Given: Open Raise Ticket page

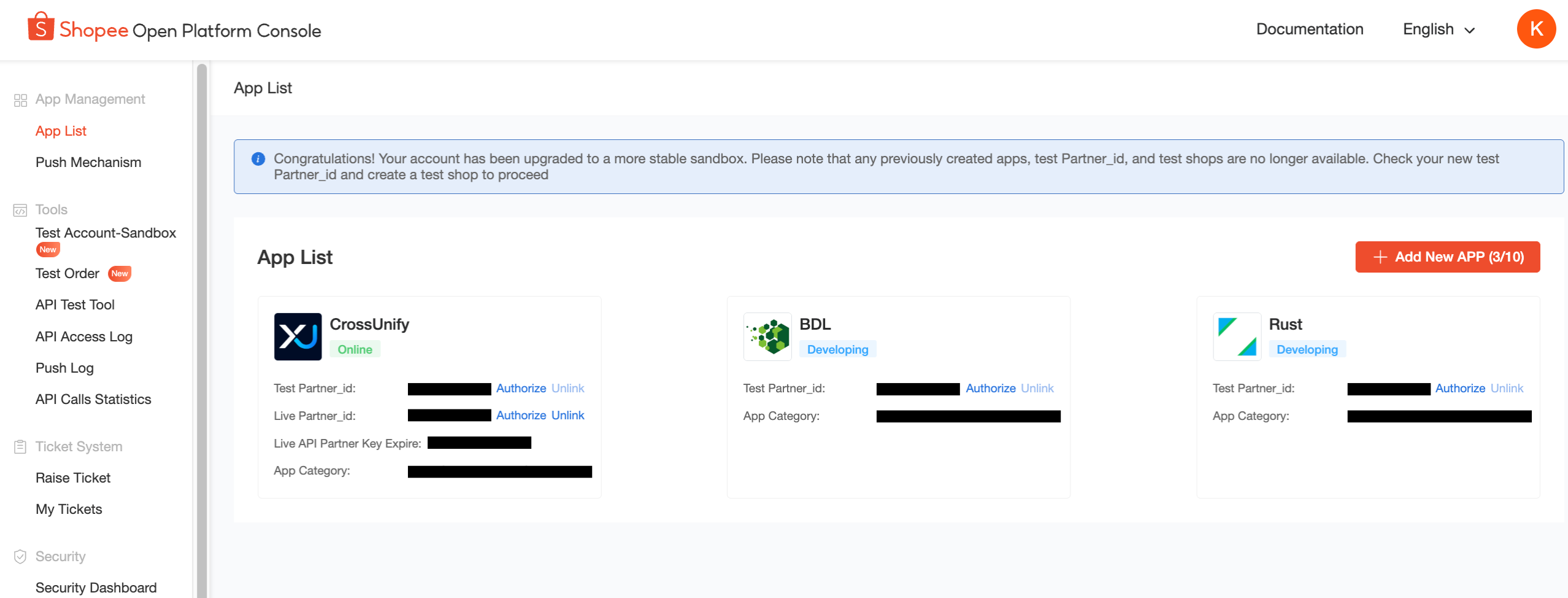Looking at the screenshot, I should click(73, 478).
